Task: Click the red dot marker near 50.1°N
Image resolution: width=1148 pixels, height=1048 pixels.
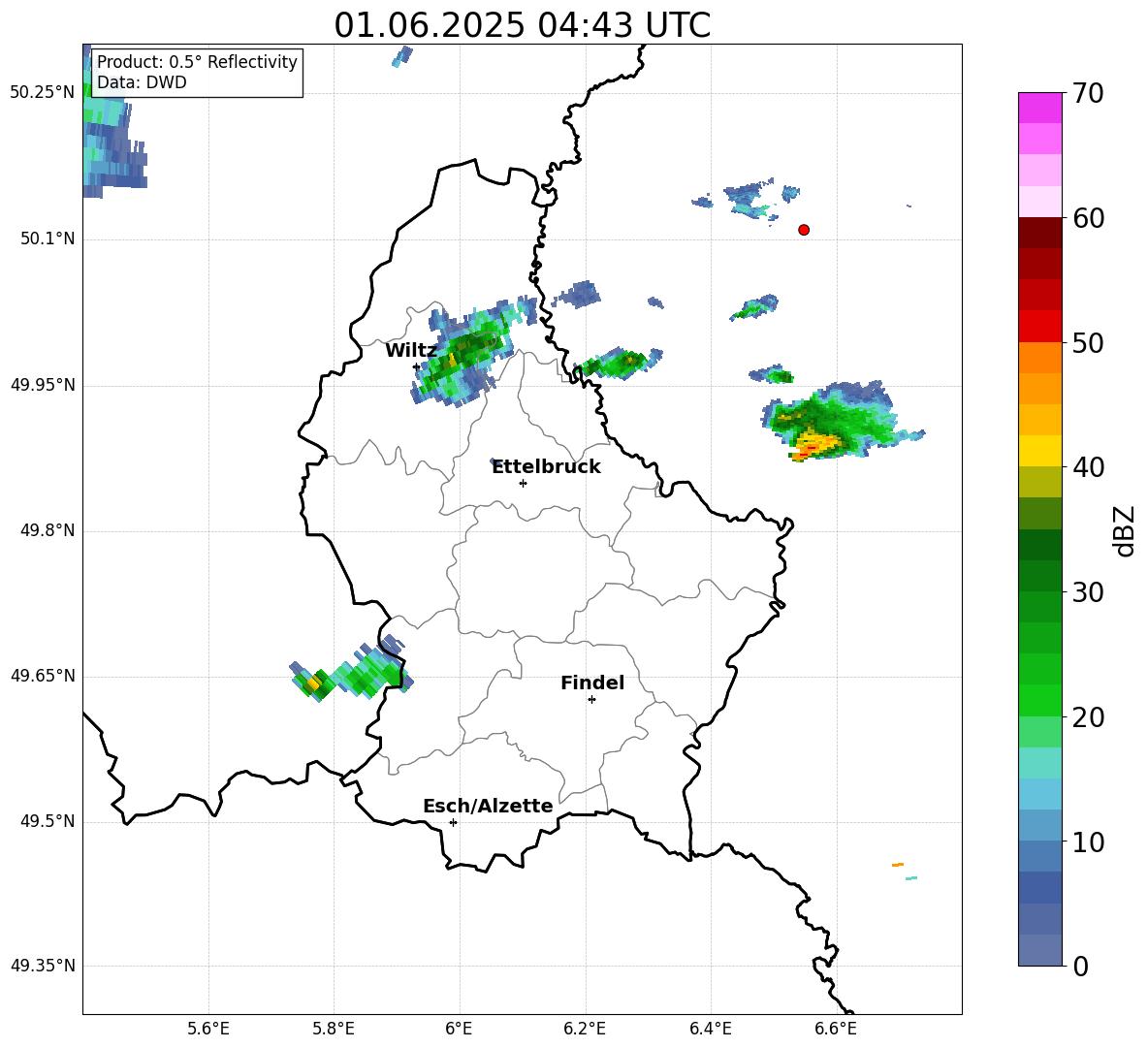Action: [x=804, y=230]
